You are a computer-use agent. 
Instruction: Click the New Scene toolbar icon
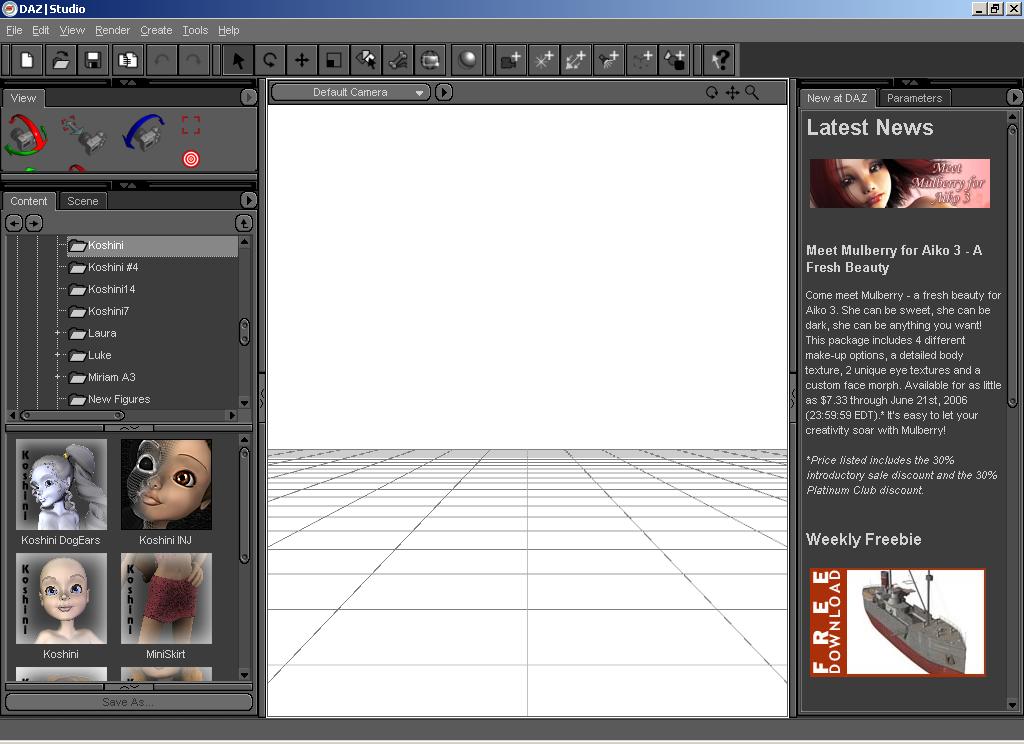pyautogui.click(x=27, y=60)
